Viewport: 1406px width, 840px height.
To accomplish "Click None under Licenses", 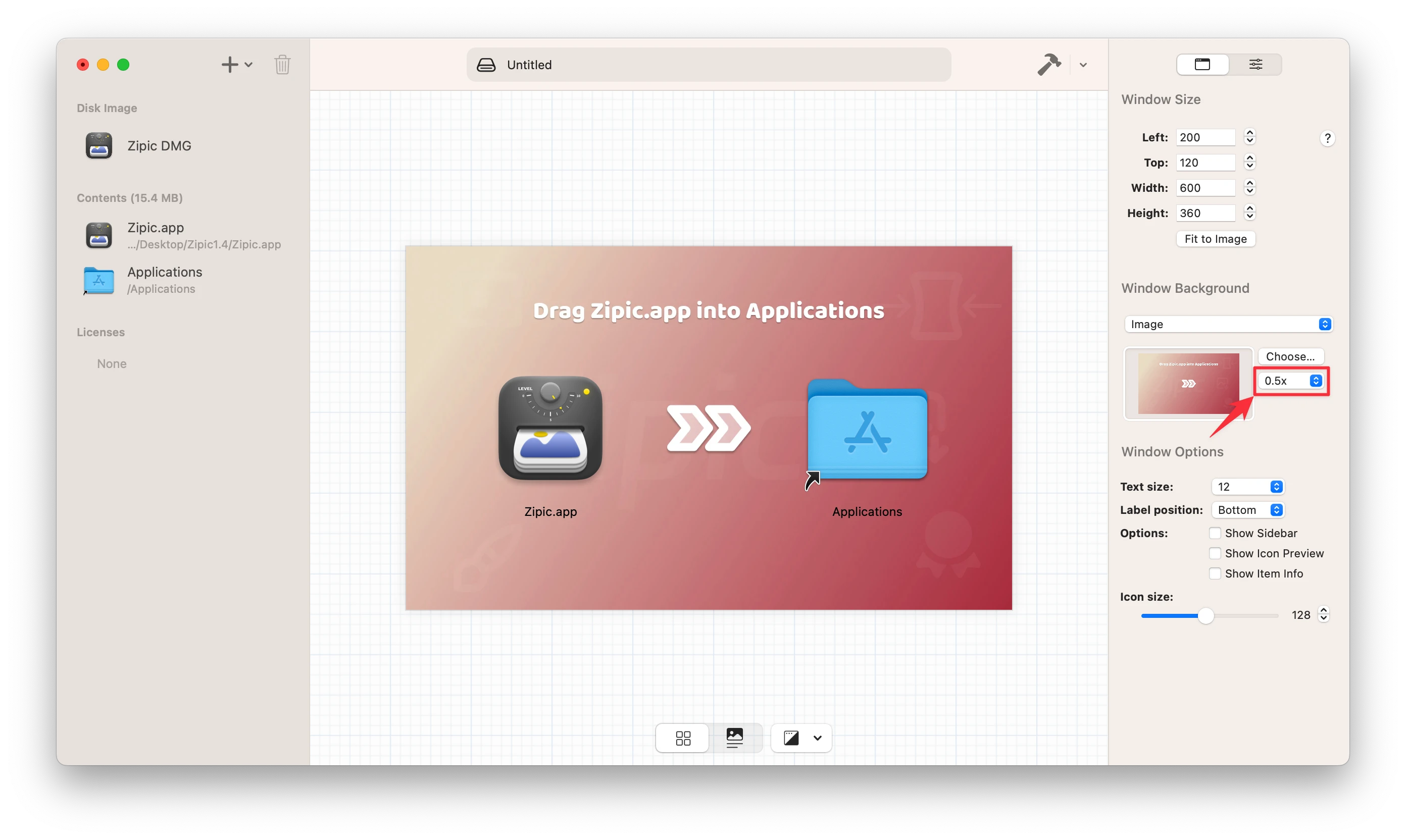I will click(112, 363).
